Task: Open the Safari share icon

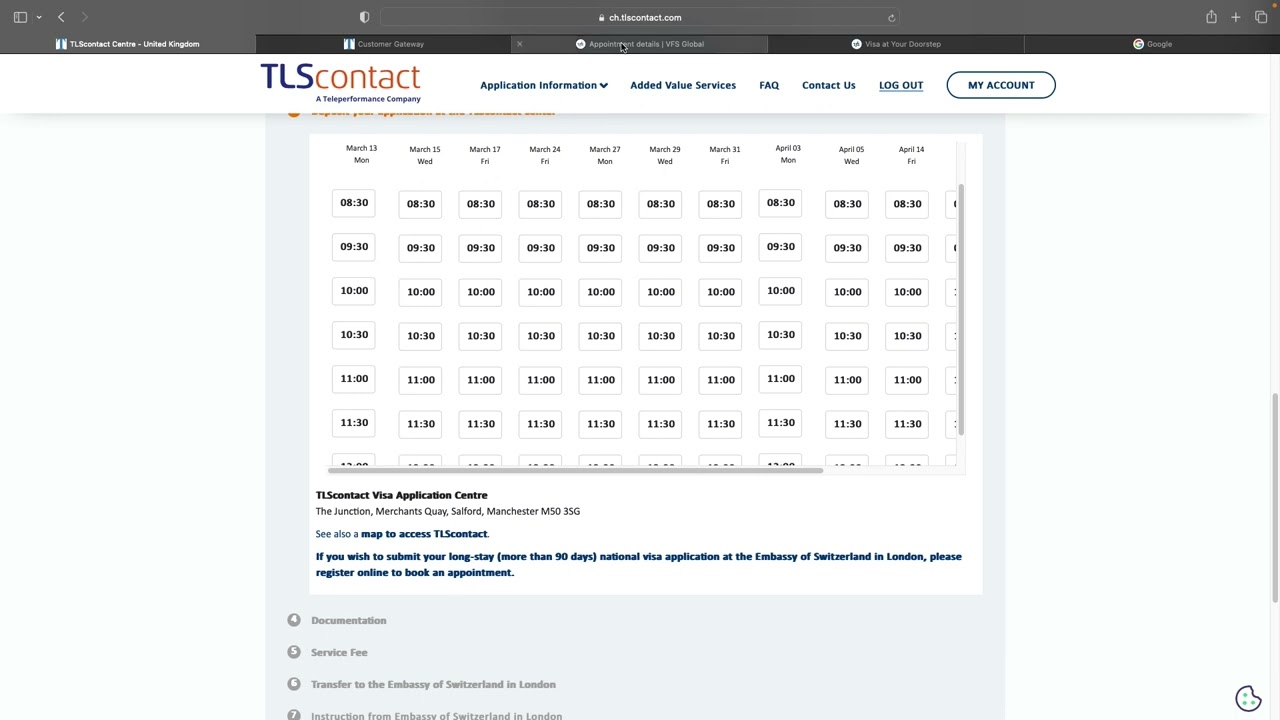Action: pos(1211,17)
